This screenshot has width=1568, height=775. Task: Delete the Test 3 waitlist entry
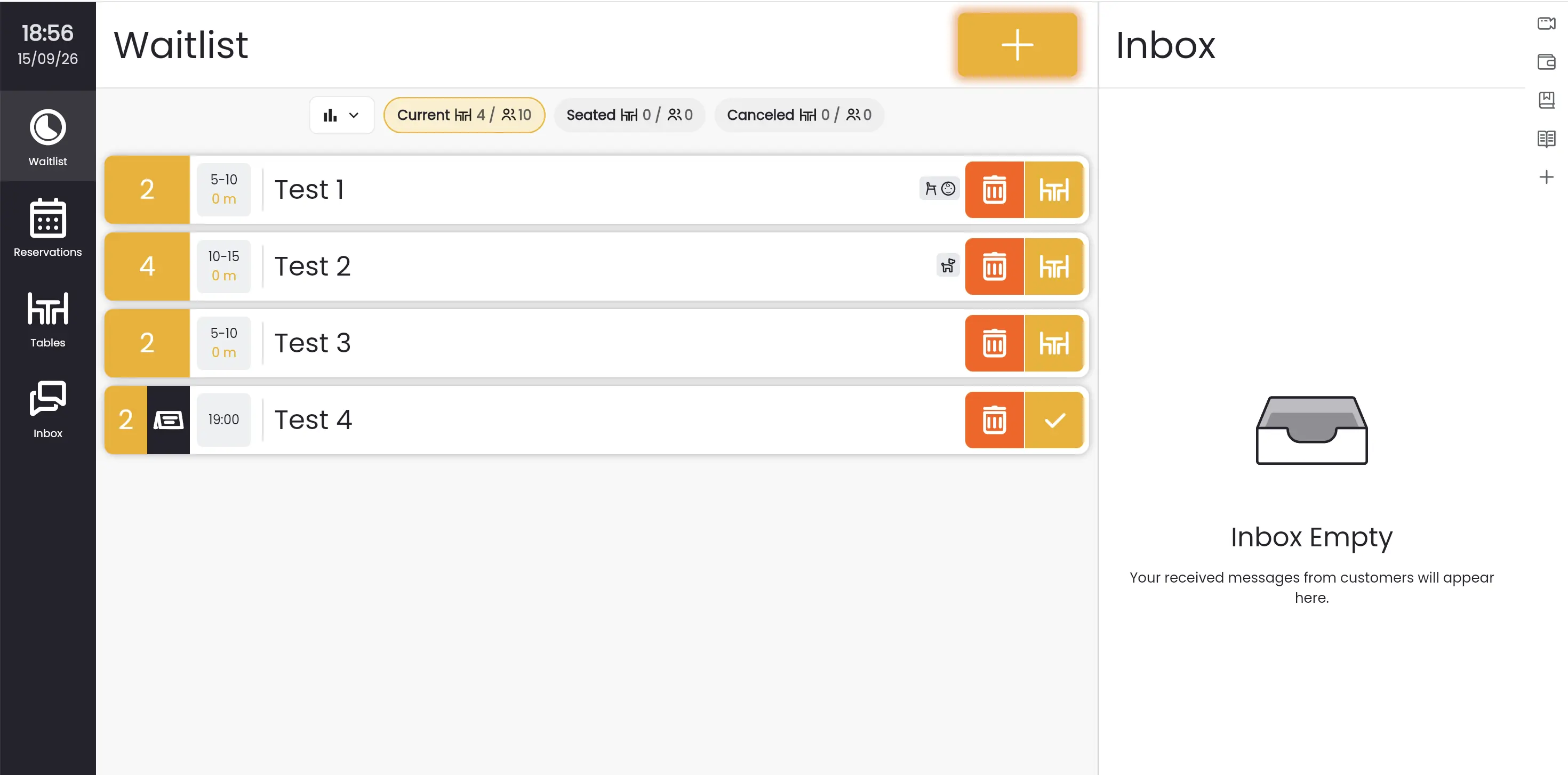coord(994,343)
